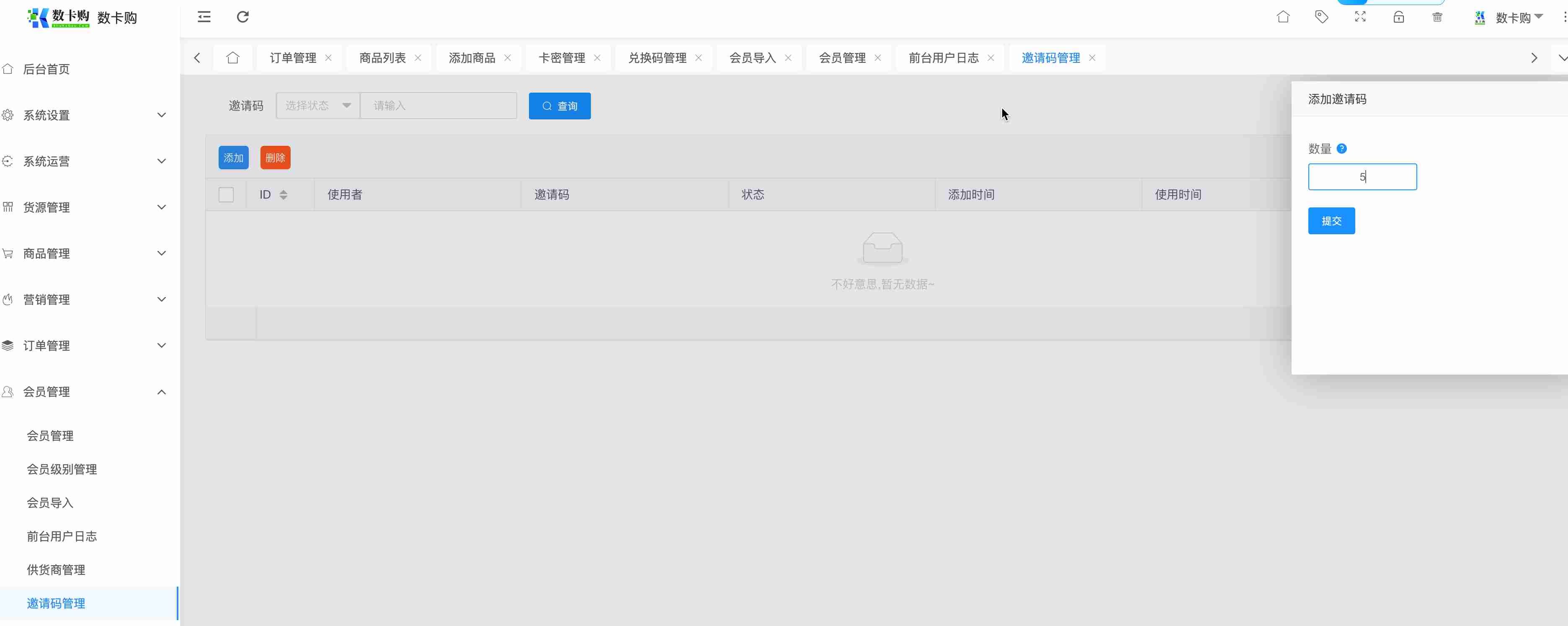The width and height of the screenshot is (1568, 626).
Task: Open the 选择状态 status dropdown
Action: click(x=318, y=106)
